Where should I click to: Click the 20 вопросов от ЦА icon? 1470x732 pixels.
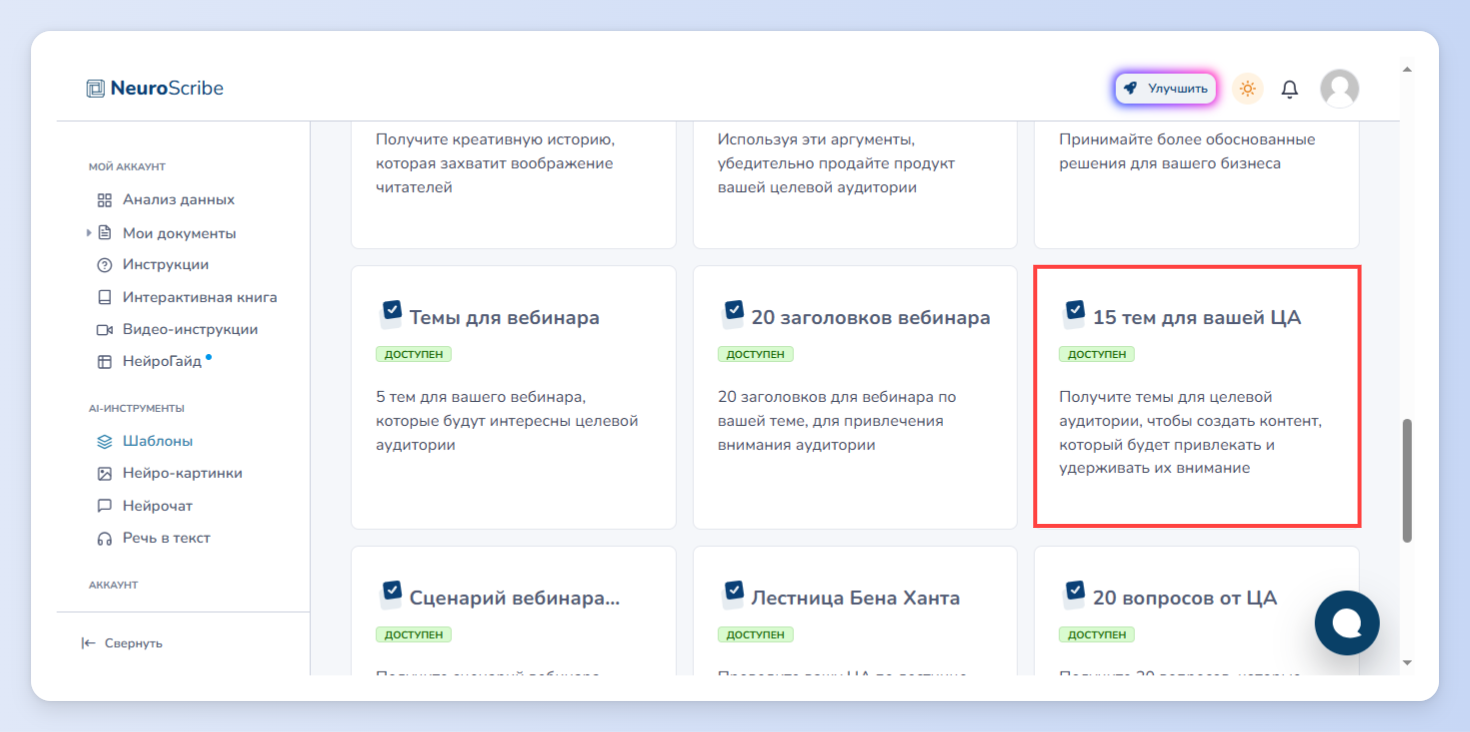tap(1074, 595)
